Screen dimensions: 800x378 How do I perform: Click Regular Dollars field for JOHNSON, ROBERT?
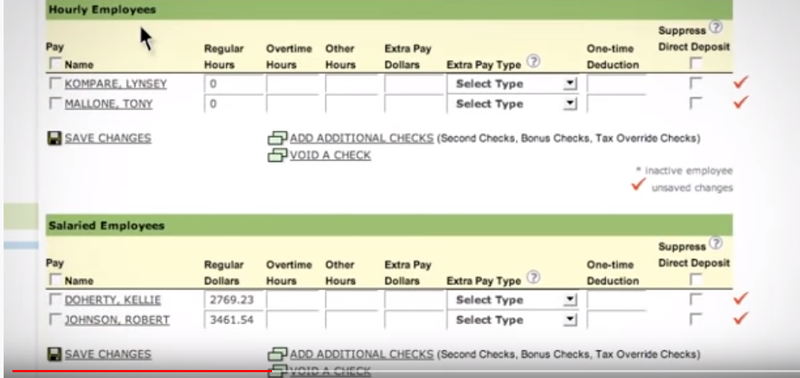[234, 320]
